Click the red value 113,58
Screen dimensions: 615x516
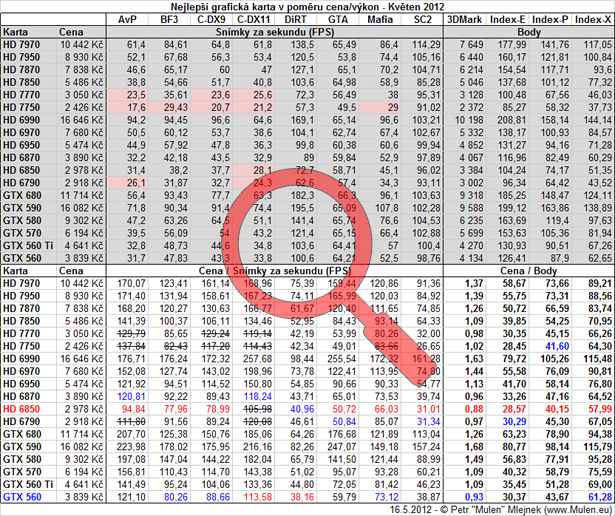pos(258,497)
